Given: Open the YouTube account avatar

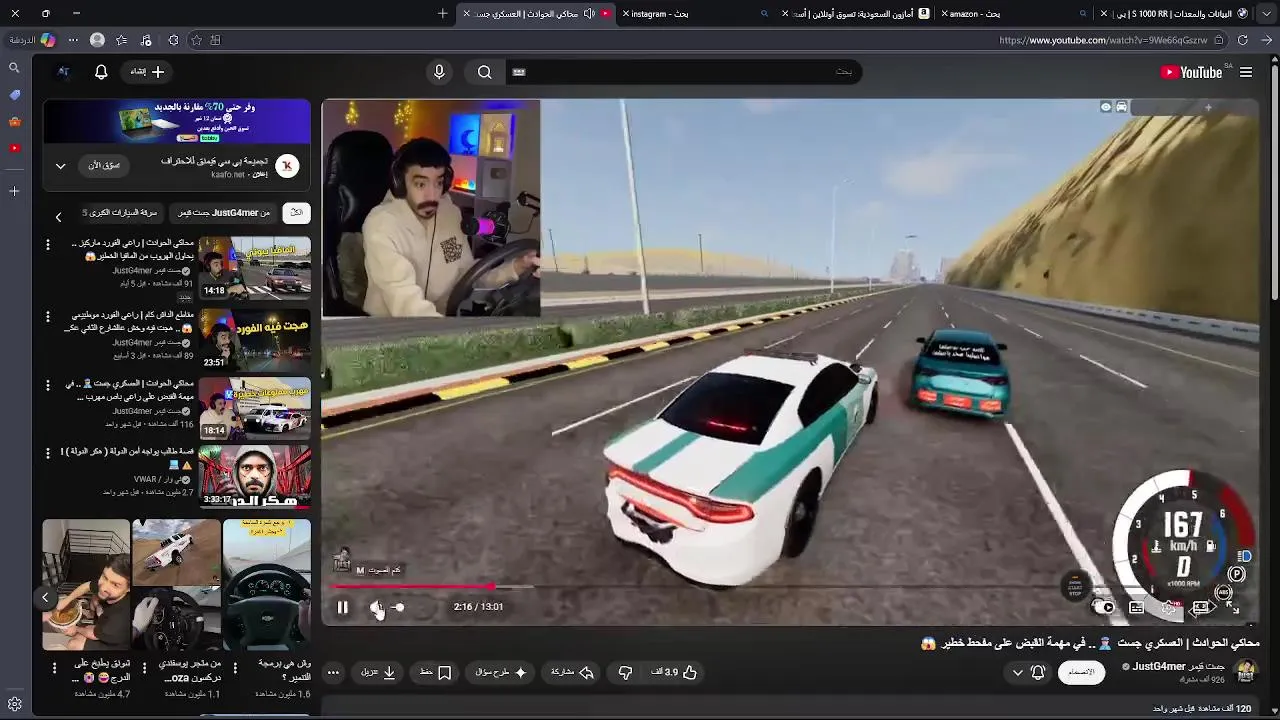Looking at the screenshot, I should click(63, 72).
